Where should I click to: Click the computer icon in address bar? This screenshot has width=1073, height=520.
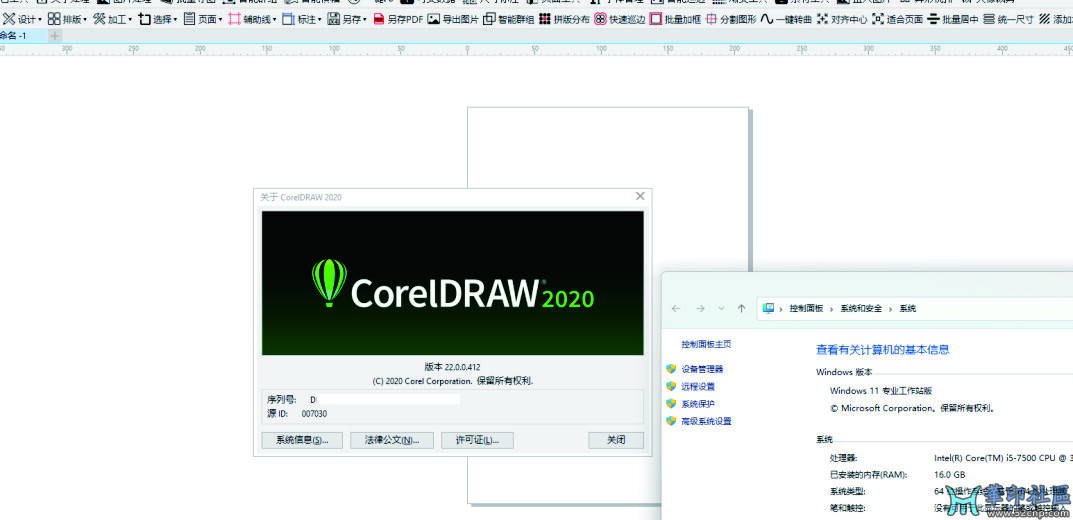pyautogui.click(x=768, y=309)
